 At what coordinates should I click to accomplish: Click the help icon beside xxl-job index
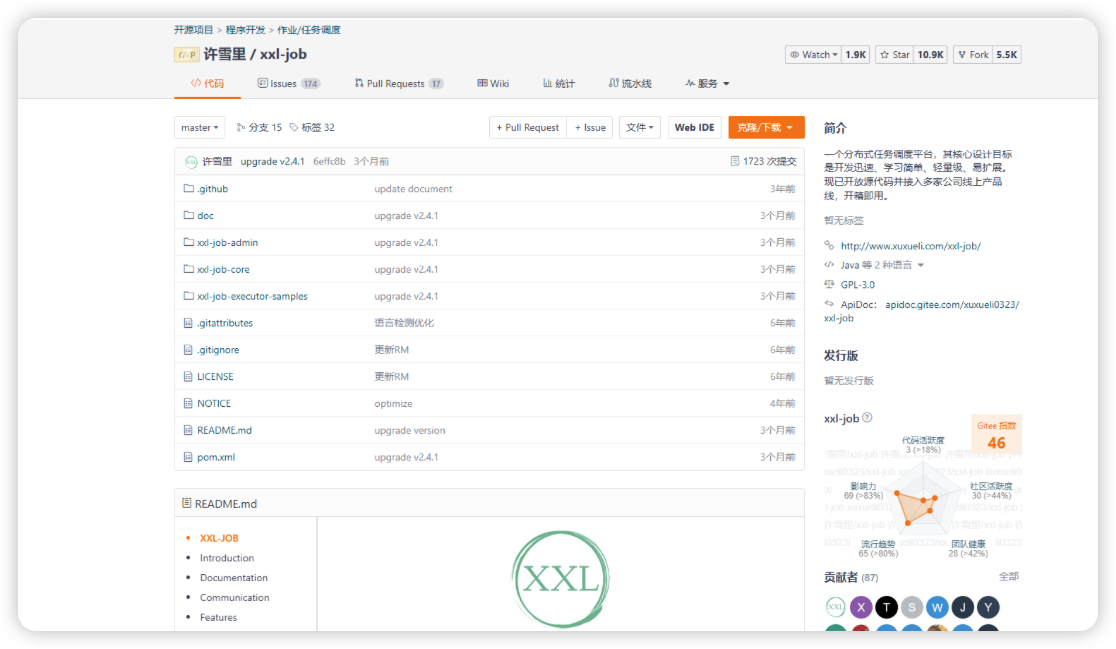867,418
